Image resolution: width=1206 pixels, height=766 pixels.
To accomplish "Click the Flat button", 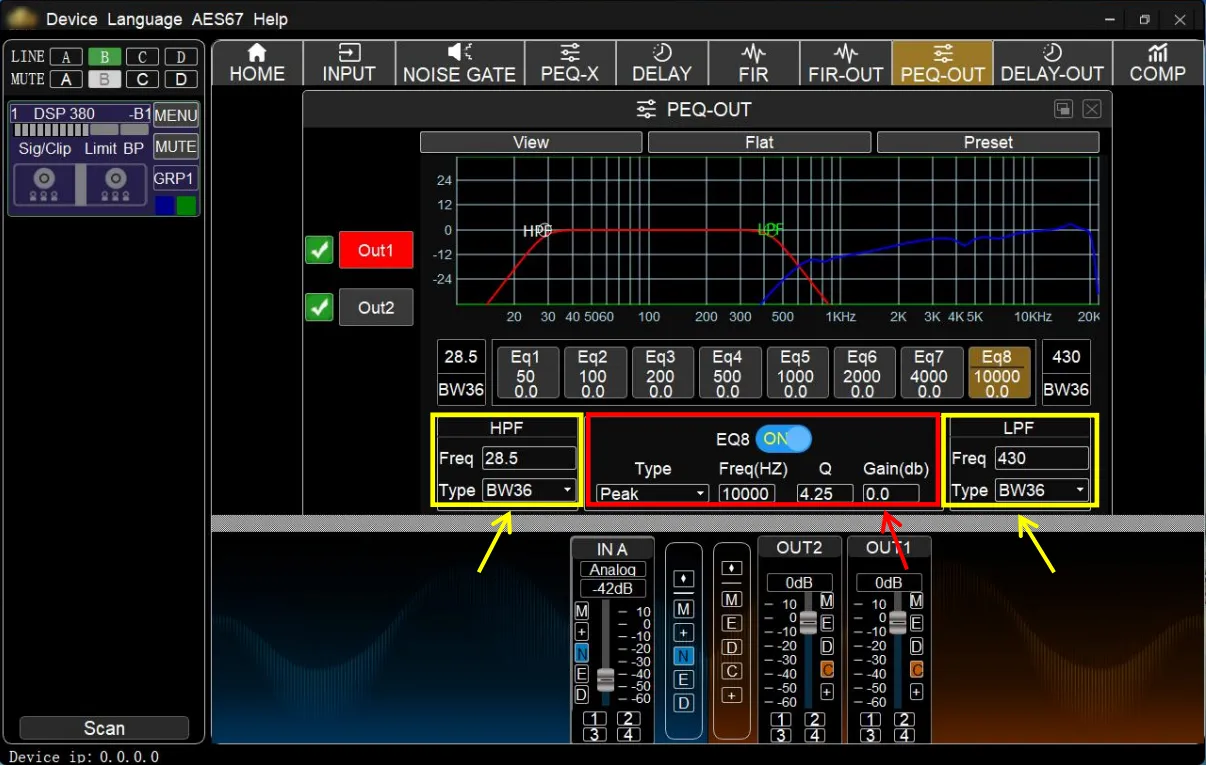I will click(759, 142).
